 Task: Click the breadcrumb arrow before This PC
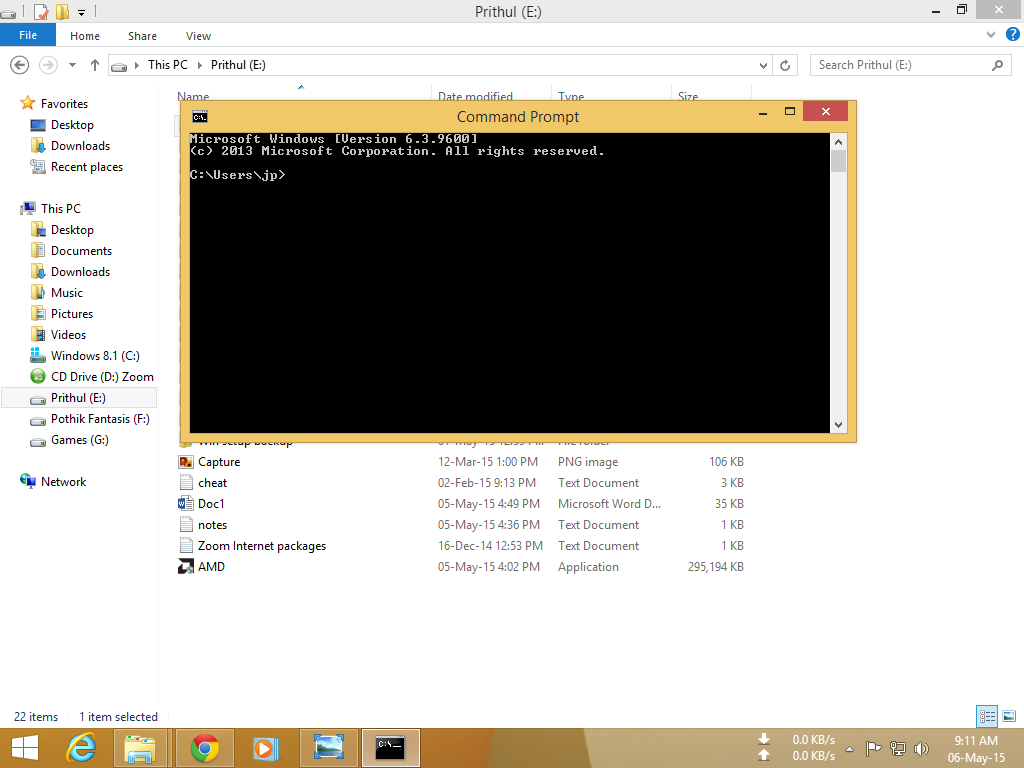(136, 65)
